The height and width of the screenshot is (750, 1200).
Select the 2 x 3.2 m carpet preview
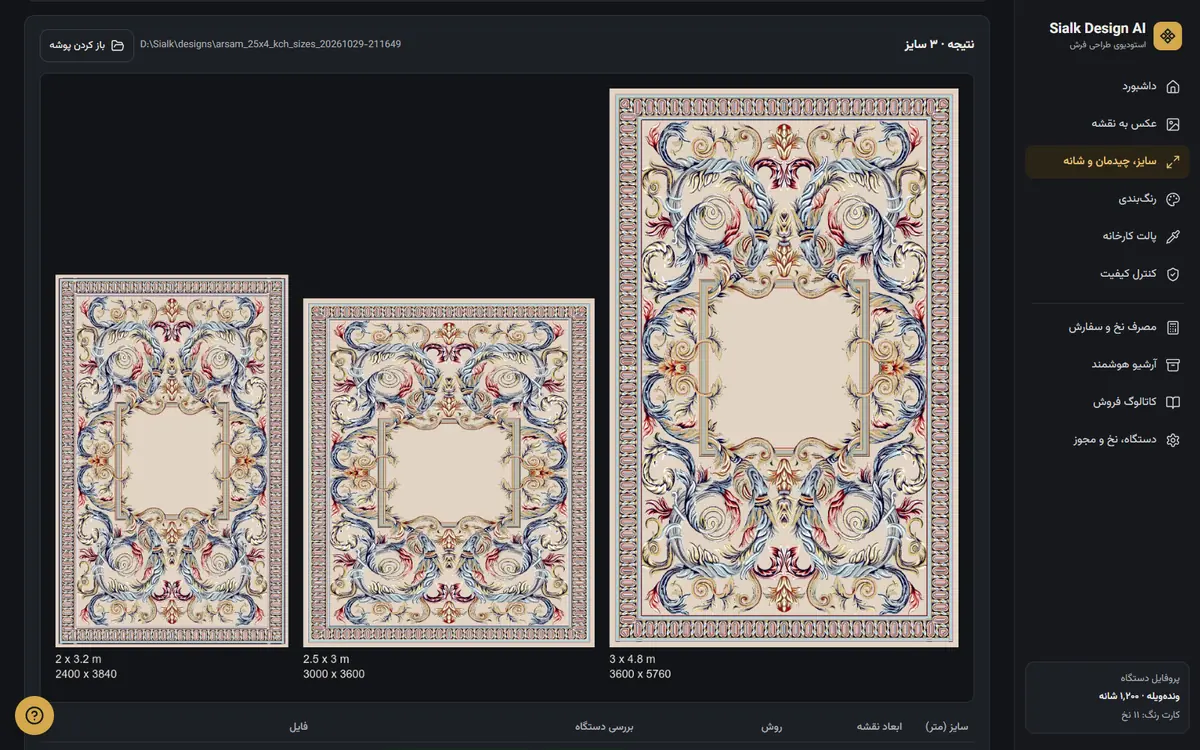coord(172,461)
